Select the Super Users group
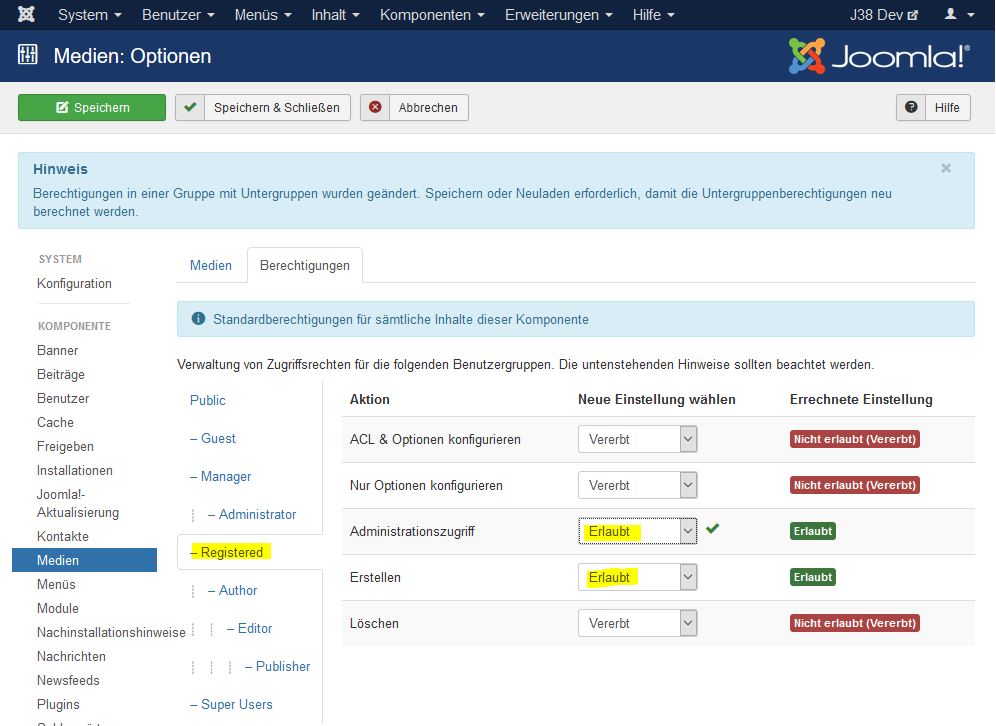The width and height of the screenshot is (996, 726). click(x=231, y=704)
